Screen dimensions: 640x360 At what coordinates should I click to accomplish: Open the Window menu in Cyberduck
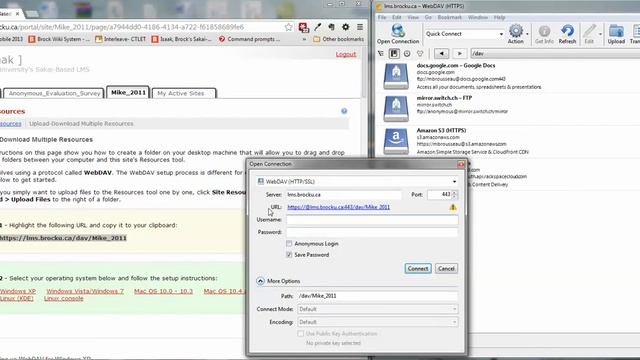[x=478, y=18]
